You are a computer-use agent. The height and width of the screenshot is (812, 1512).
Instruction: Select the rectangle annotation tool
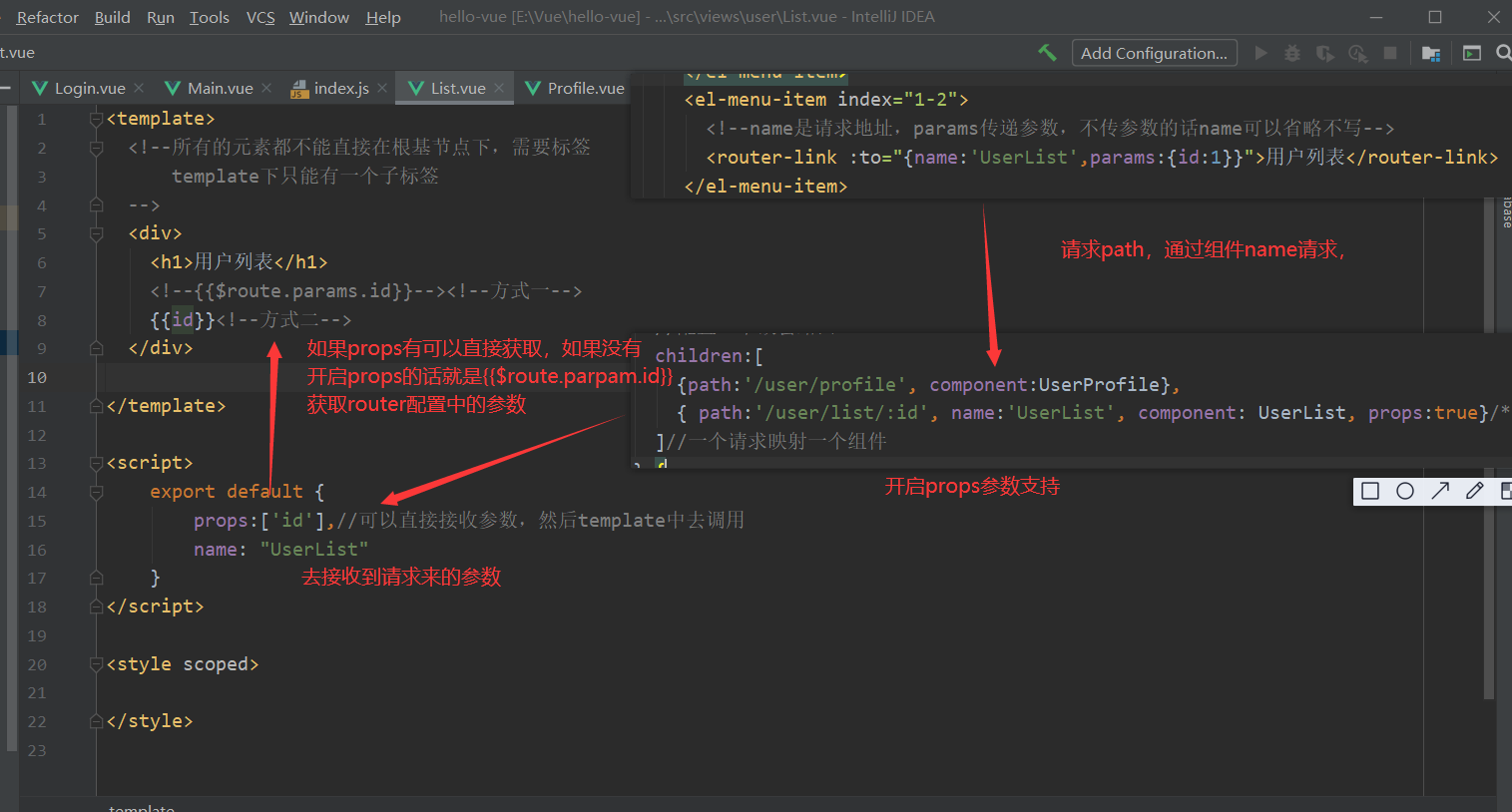pos(1370,491)
